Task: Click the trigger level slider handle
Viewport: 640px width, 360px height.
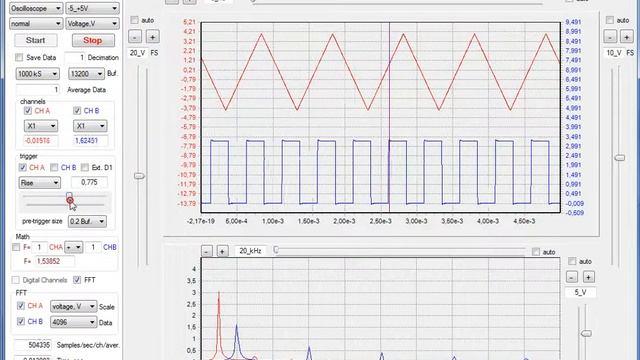Action: point(69,198)
